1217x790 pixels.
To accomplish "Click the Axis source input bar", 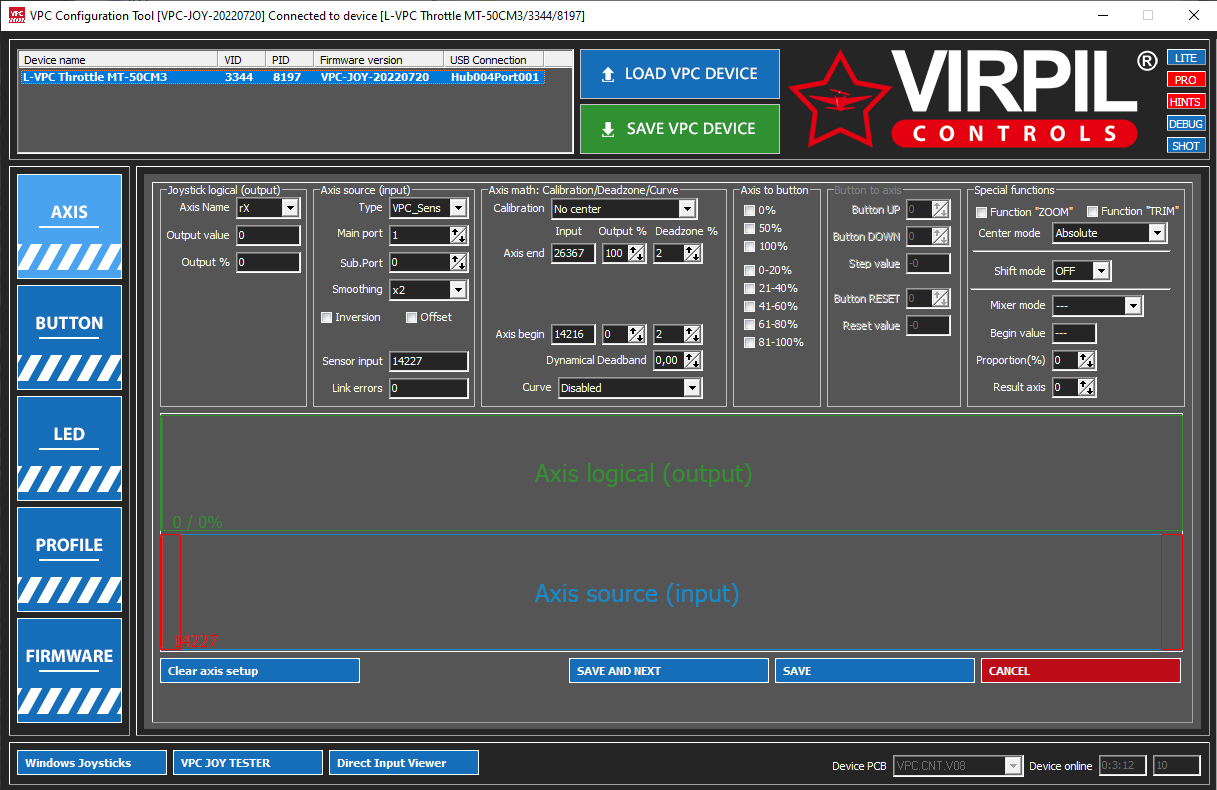I will tap(671, 592).
